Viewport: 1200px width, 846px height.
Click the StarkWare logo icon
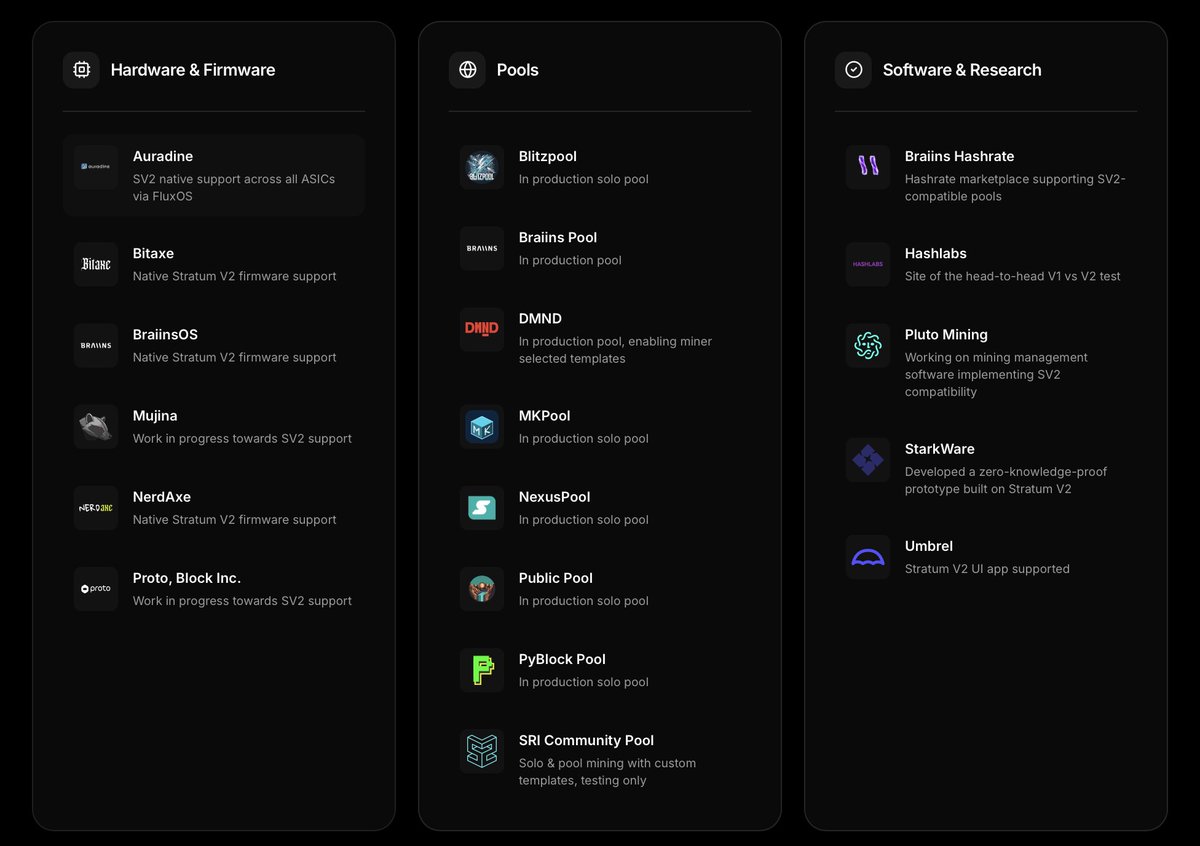click(868, 459)
